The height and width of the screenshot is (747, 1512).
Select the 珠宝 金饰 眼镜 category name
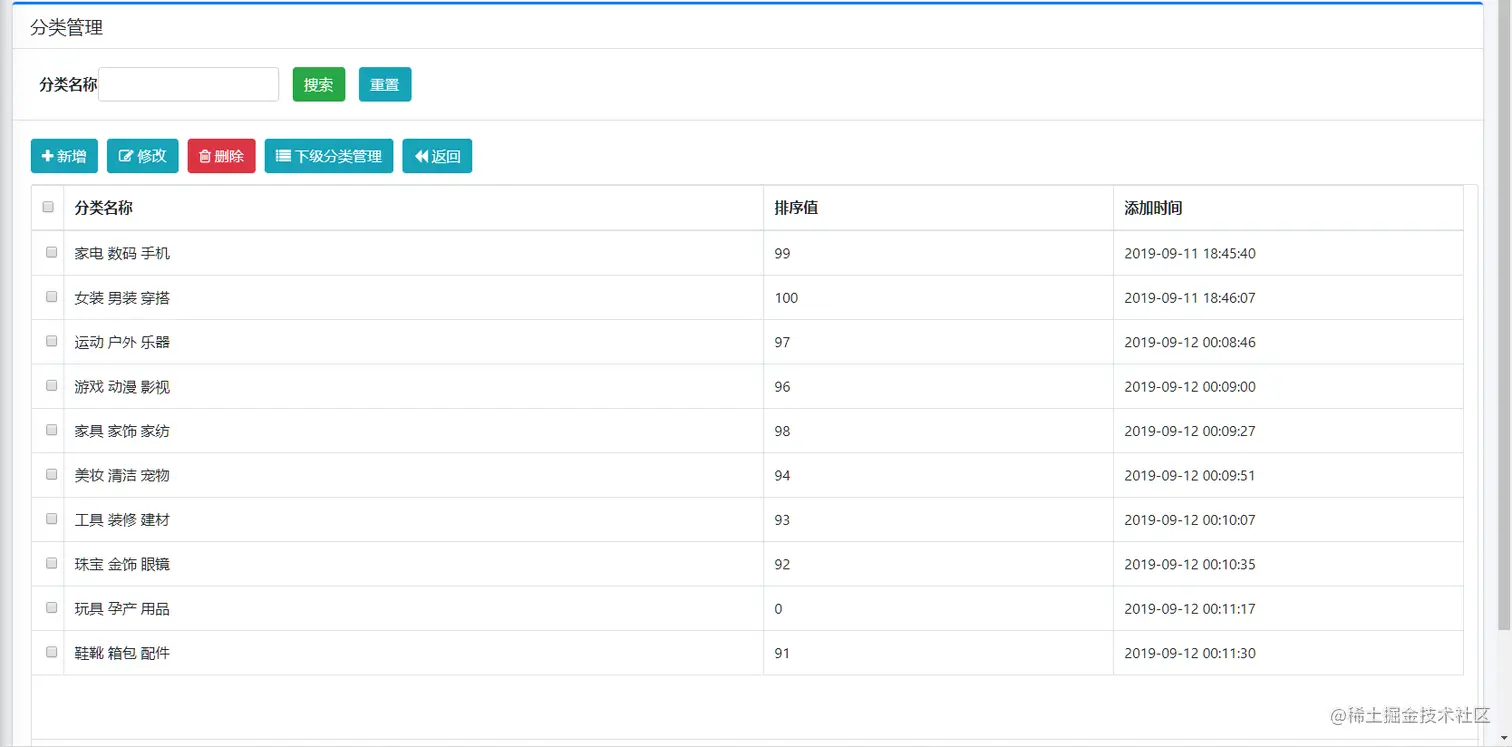[122, 564]
